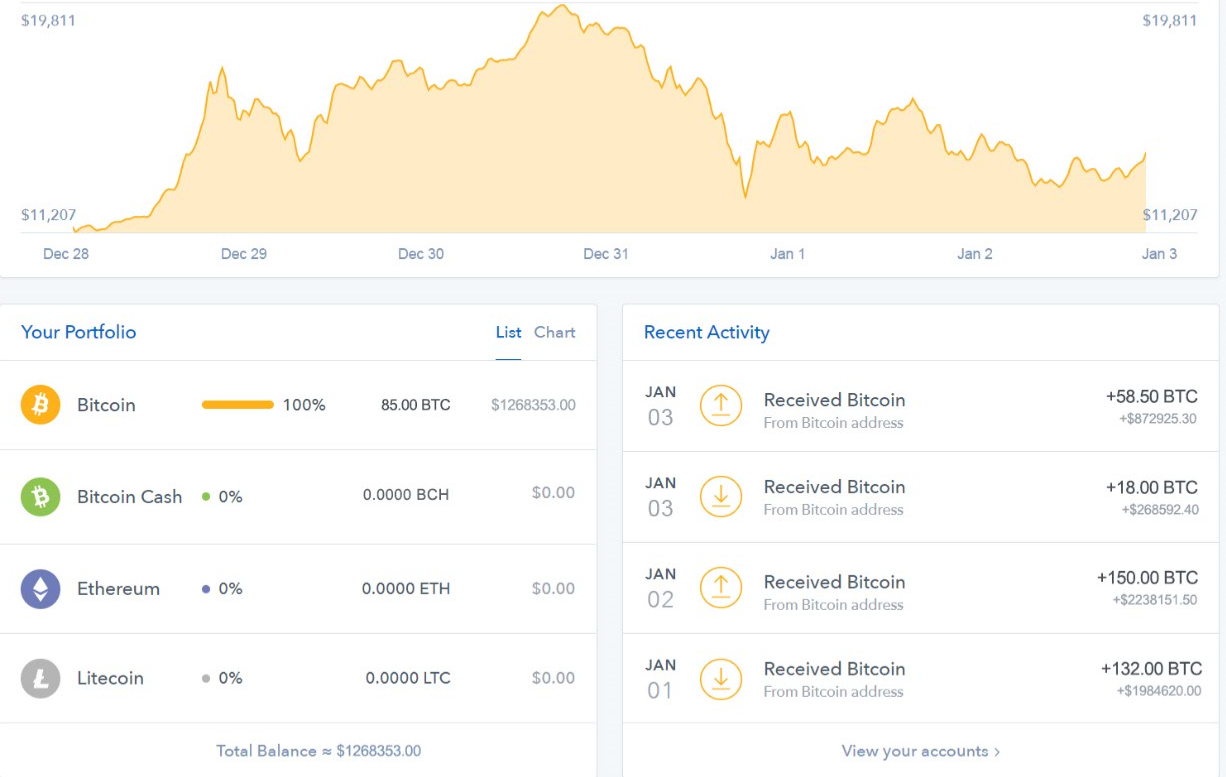
Task: Select the Ethereum row name
Action: coord(118,589)
